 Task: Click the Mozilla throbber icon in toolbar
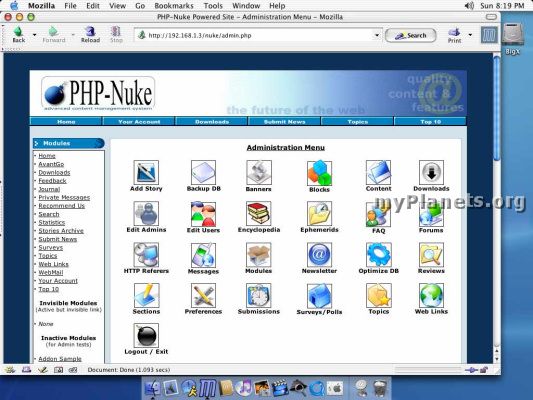(x=489, y=35)
